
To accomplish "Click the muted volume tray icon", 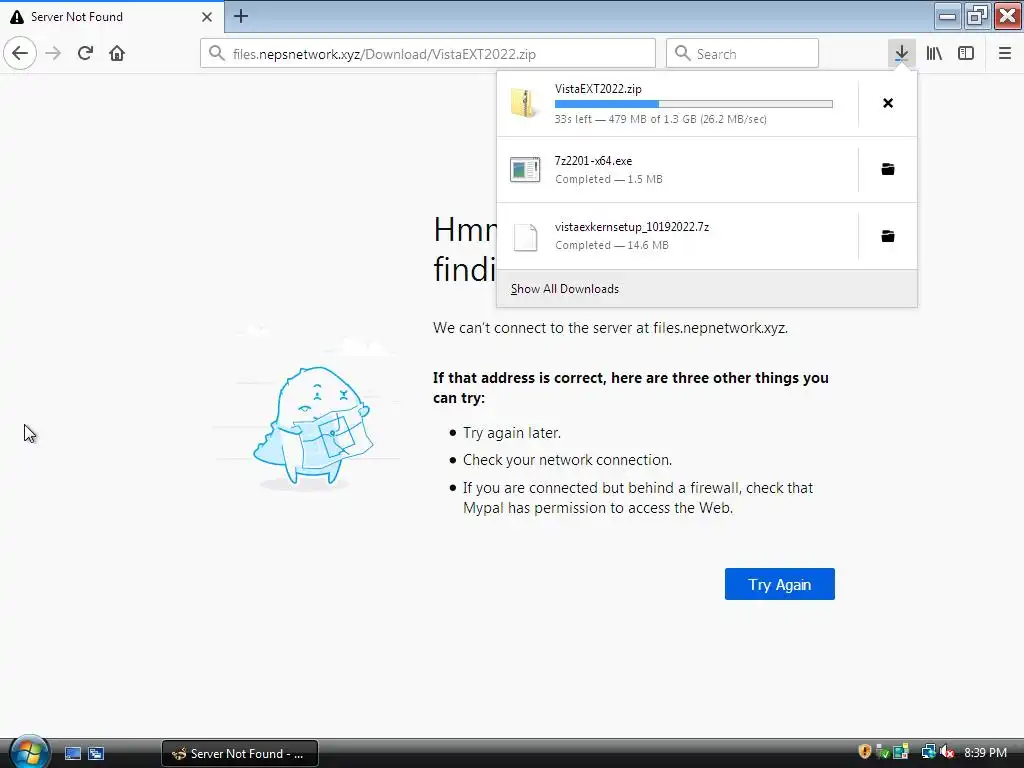I will (x=947, y=752).
